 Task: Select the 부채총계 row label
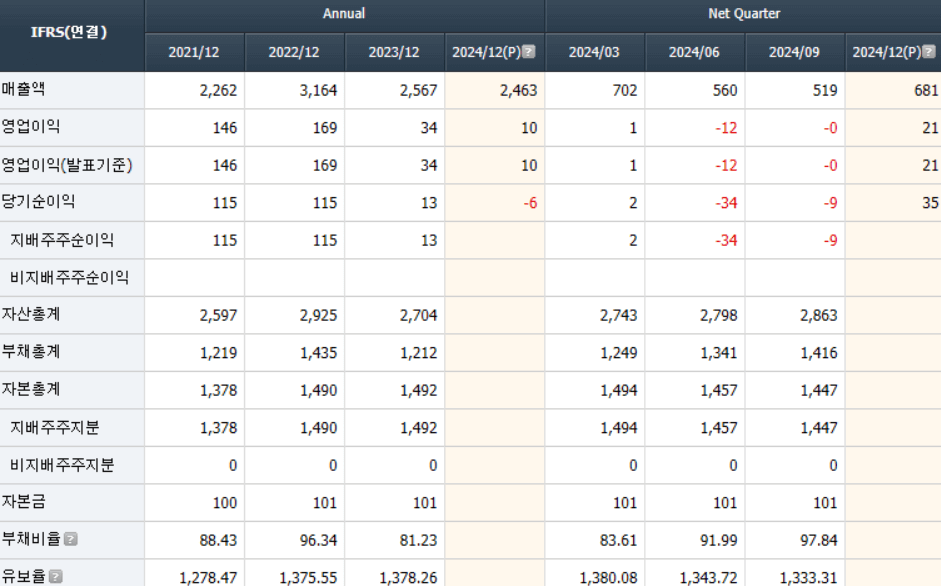[31, 352]
